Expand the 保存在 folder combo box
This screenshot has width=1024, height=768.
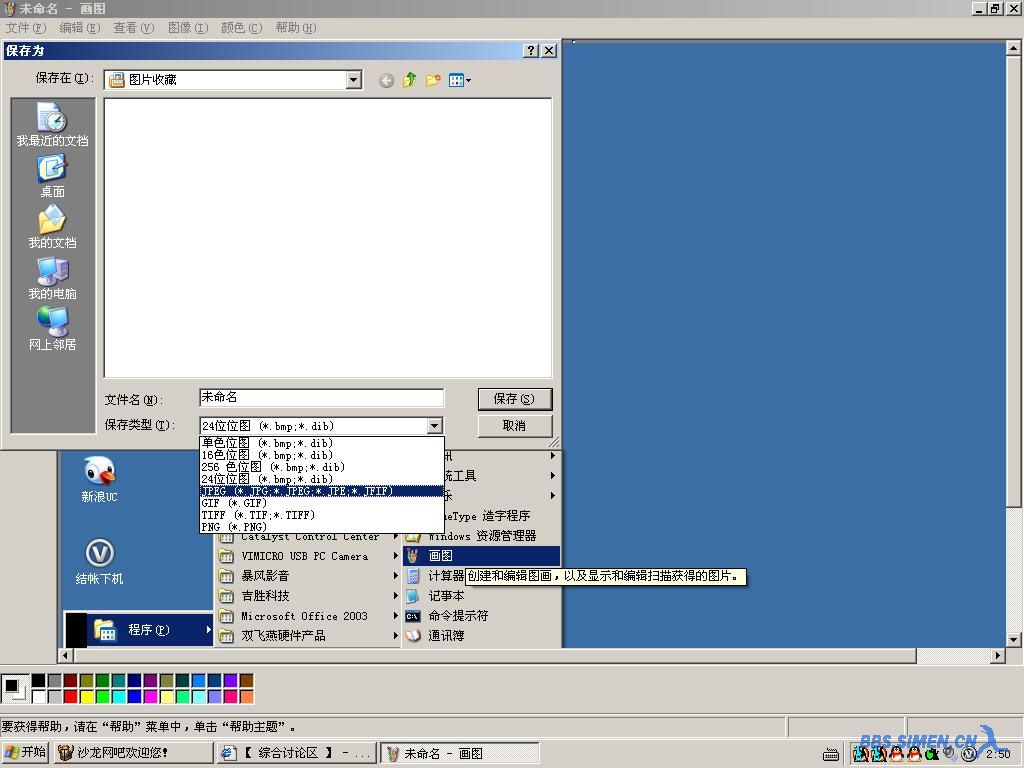click(353, 80)
